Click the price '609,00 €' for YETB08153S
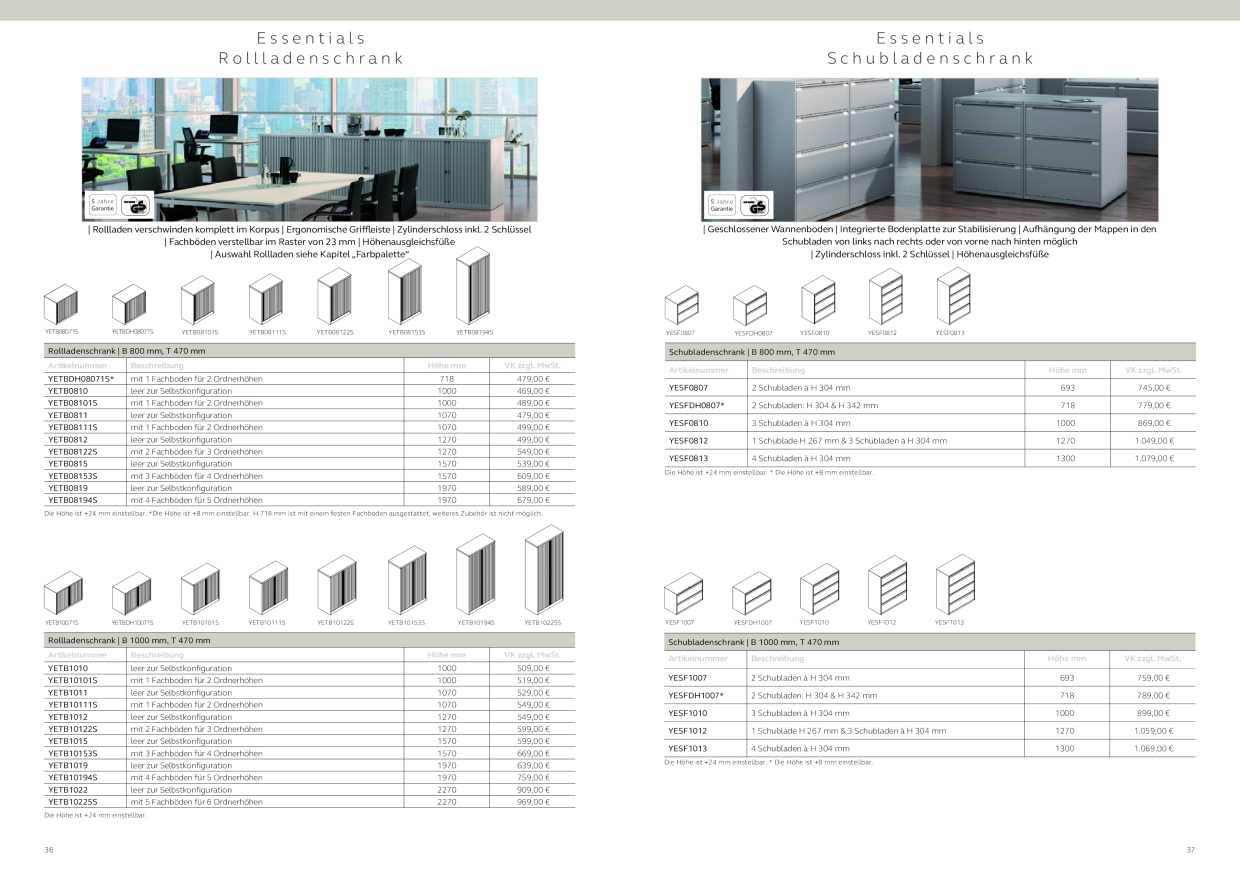 533,476
